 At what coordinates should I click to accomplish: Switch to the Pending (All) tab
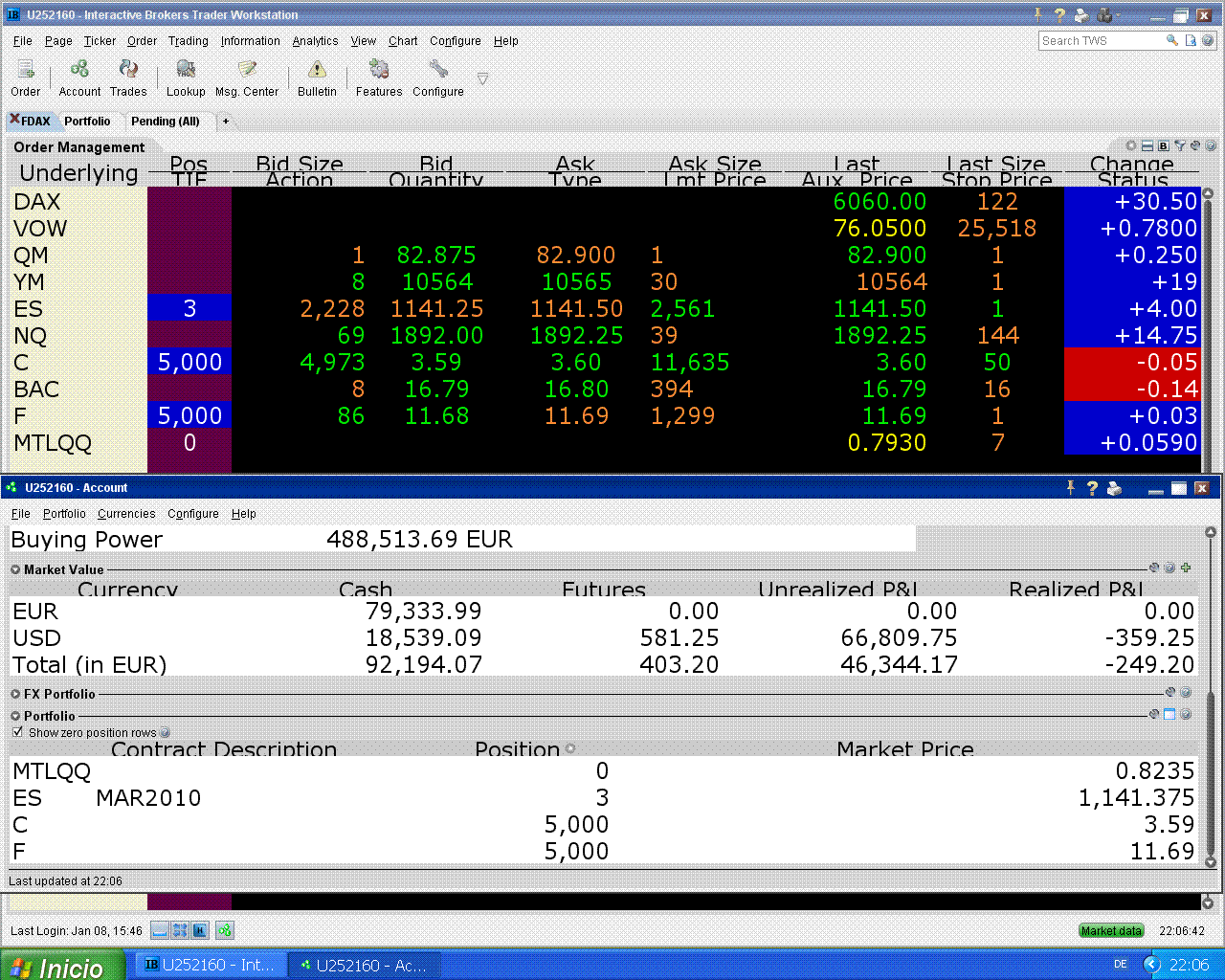tap(165, 122)
